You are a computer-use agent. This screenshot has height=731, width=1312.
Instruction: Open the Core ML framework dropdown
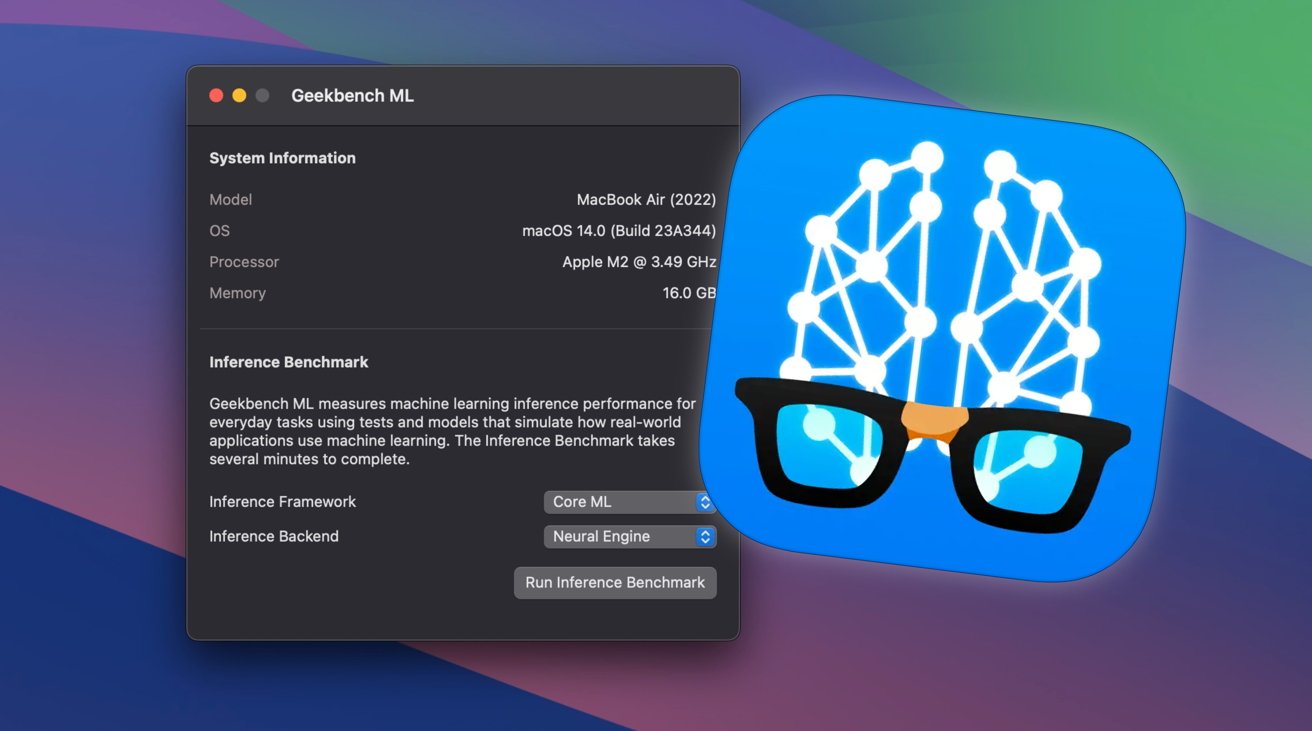[629, 502]
